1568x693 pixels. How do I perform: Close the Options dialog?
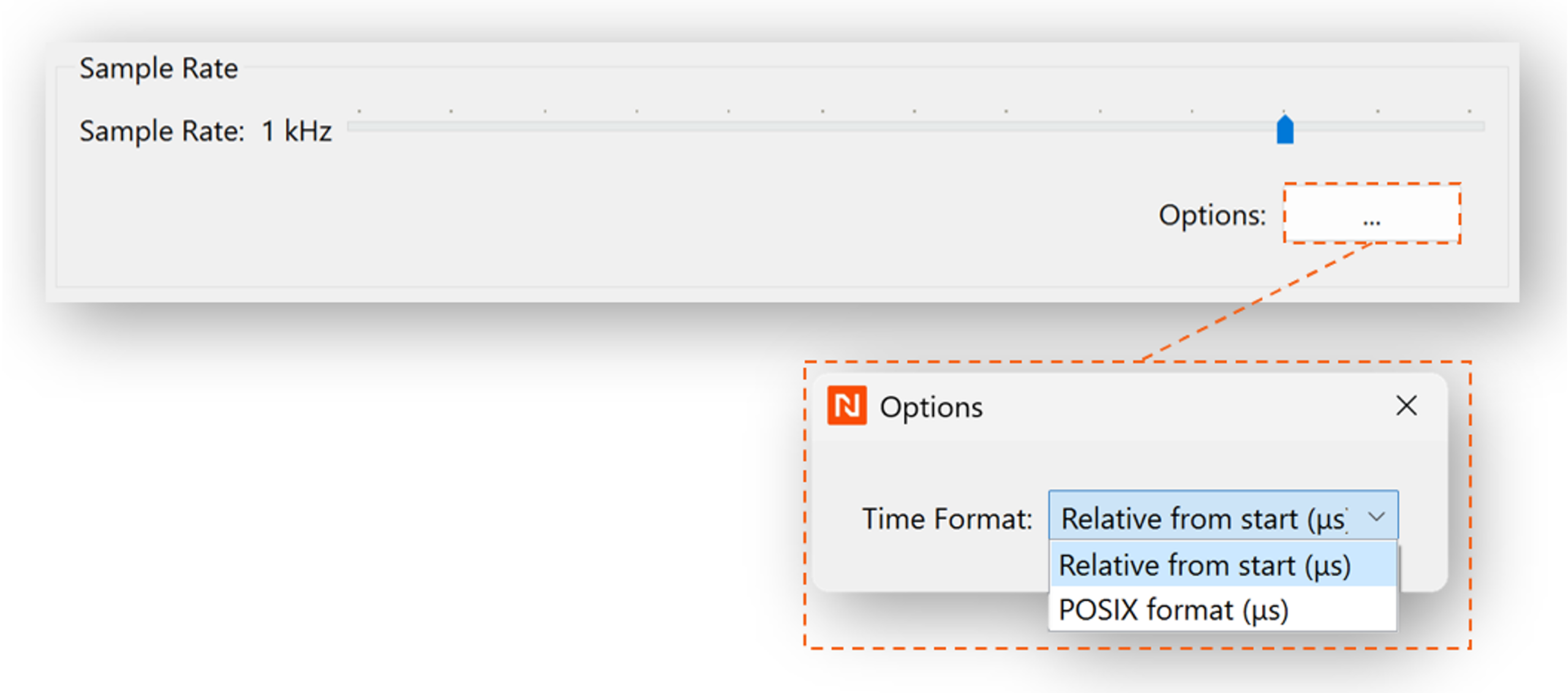pyautogui.click(x=1406, y=405)
